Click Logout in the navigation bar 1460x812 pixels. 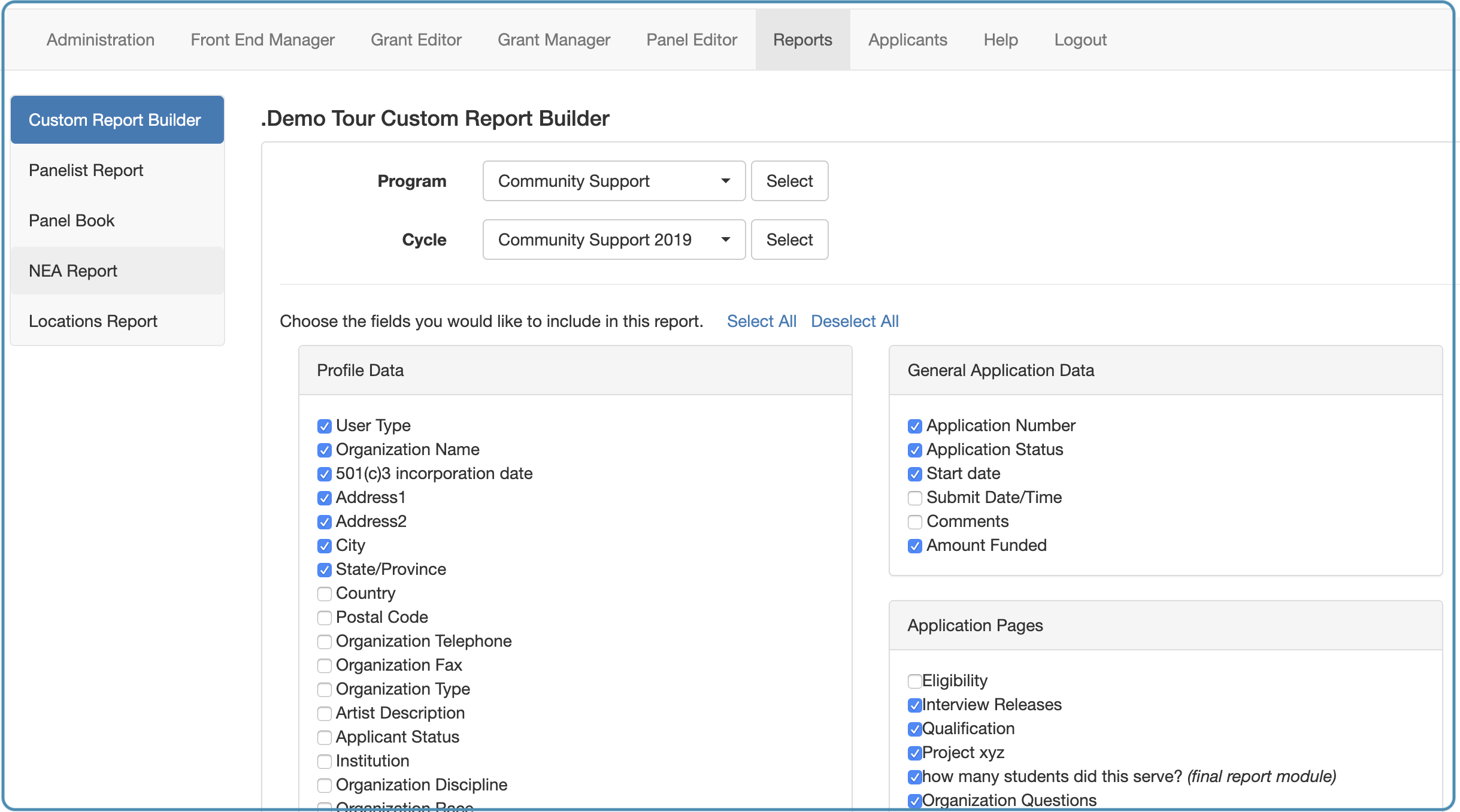(1080, 40)
